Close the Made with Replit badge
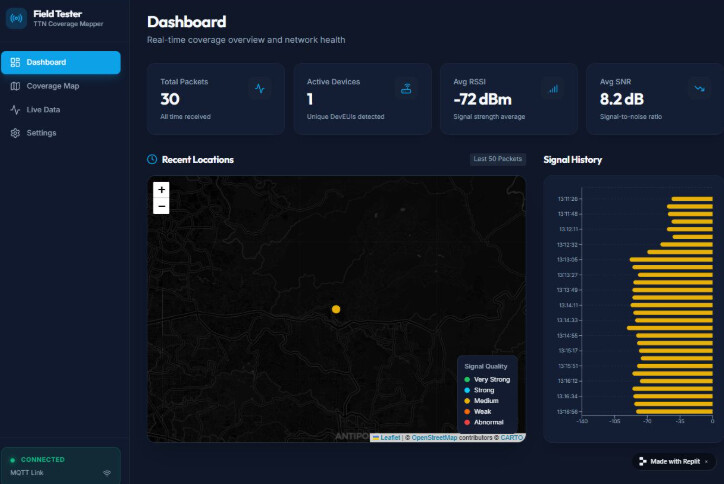The height and width of the screenshot is (484, 724). point(707,461)
